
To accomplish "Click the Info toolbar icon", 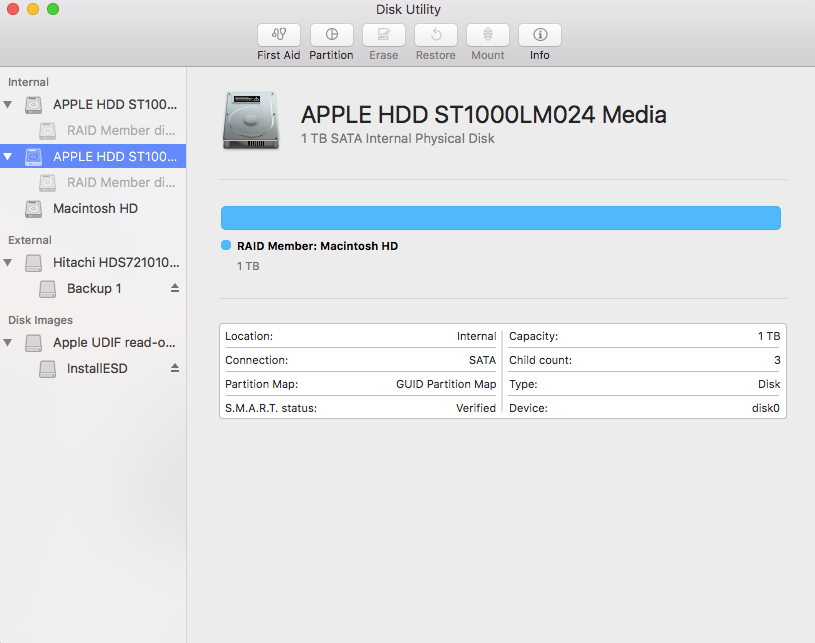I will point(540,35).
